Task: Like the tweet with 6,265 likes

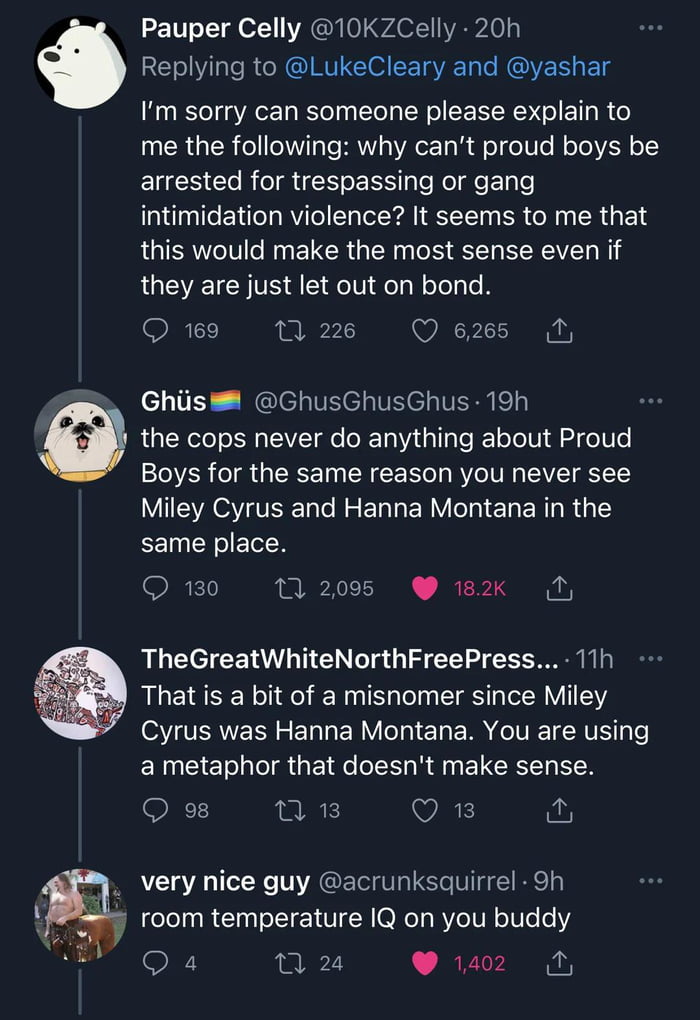Action: coord(426,330)
